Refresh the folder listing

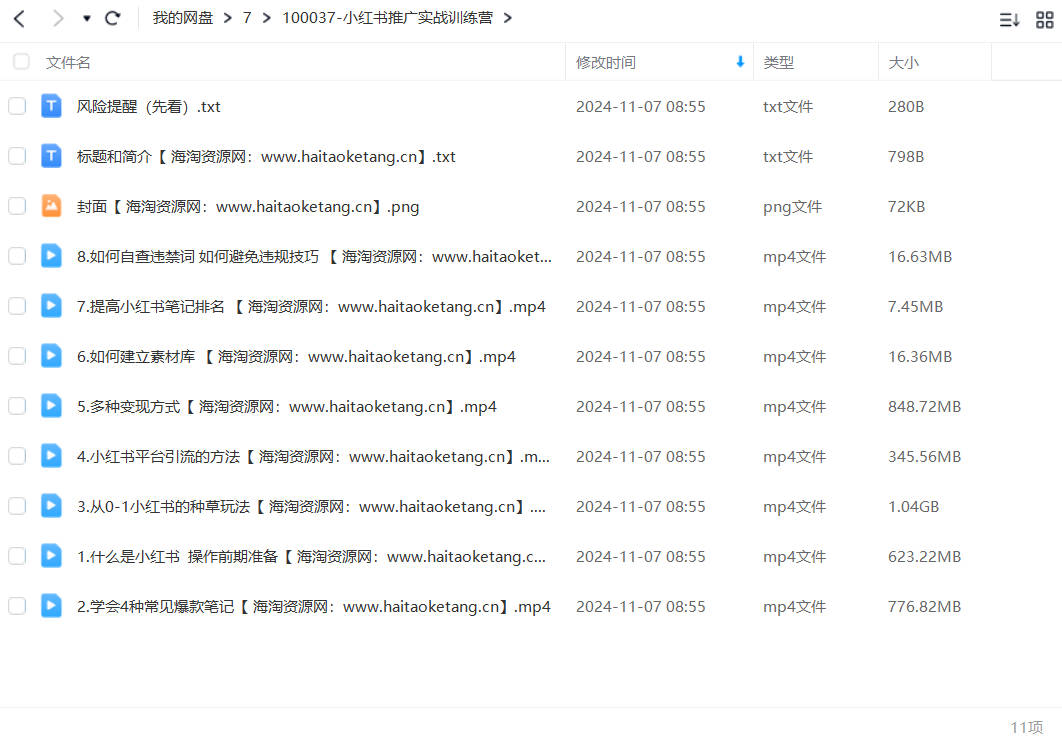click(x=113, y=18)
